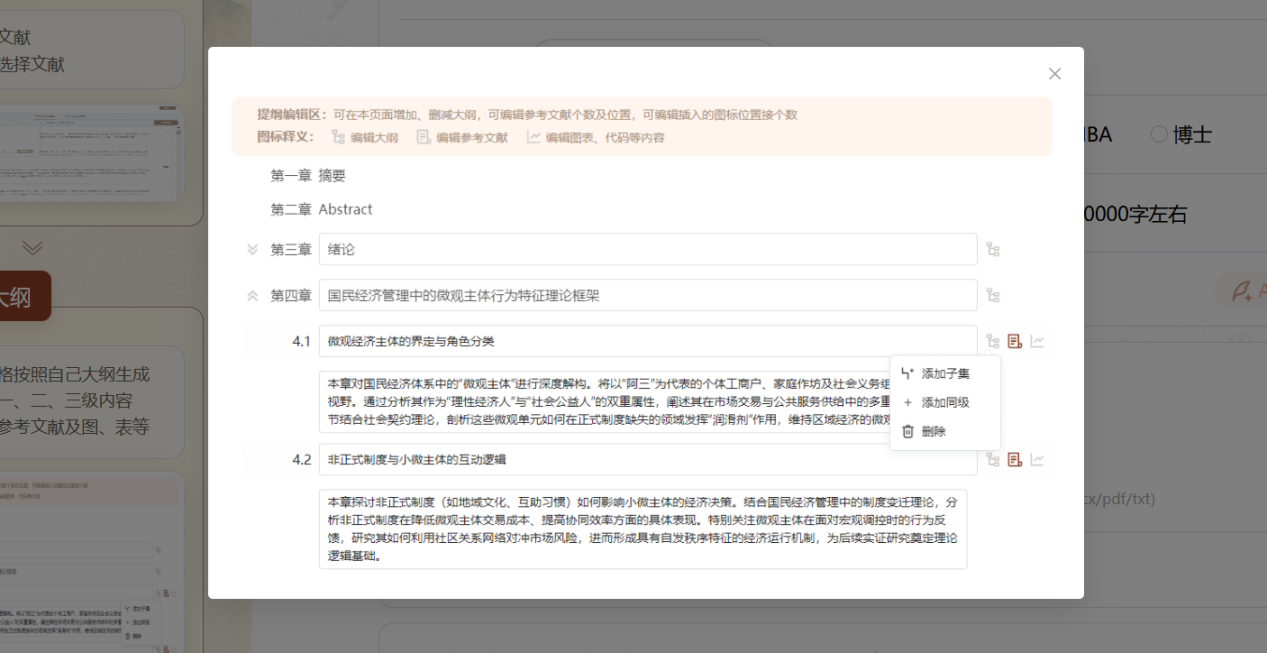Choose 添加子集 from the popup menu

point(945,374)
